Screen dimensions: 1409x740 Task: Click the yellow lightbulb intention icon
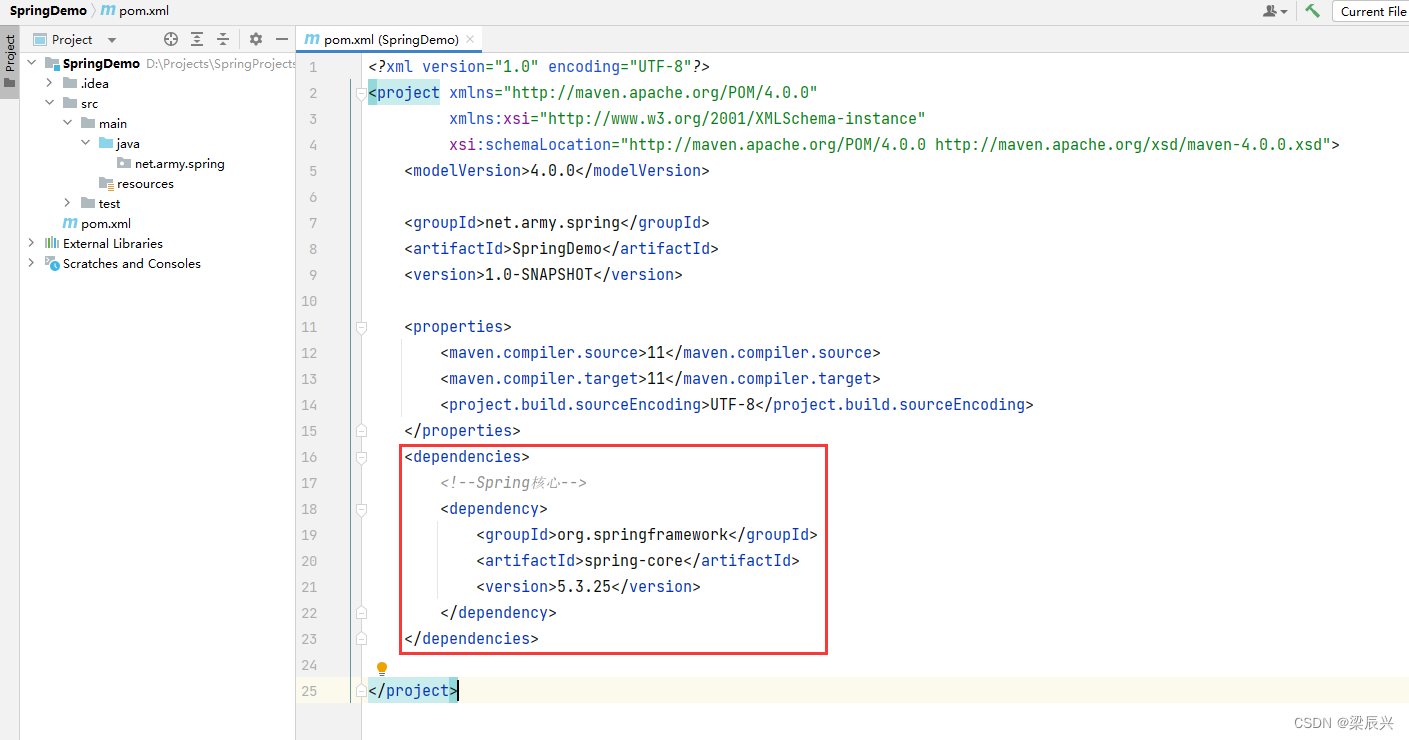click(381, 668)
